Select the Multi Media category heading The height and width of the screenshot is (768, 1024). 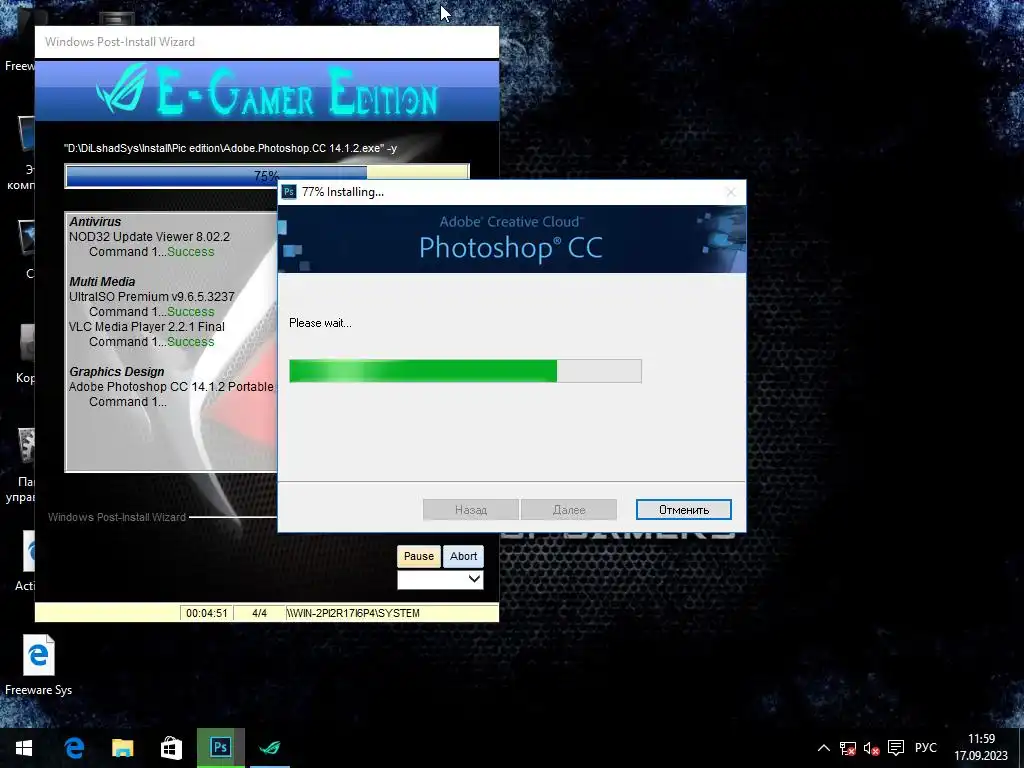(102, 281)
